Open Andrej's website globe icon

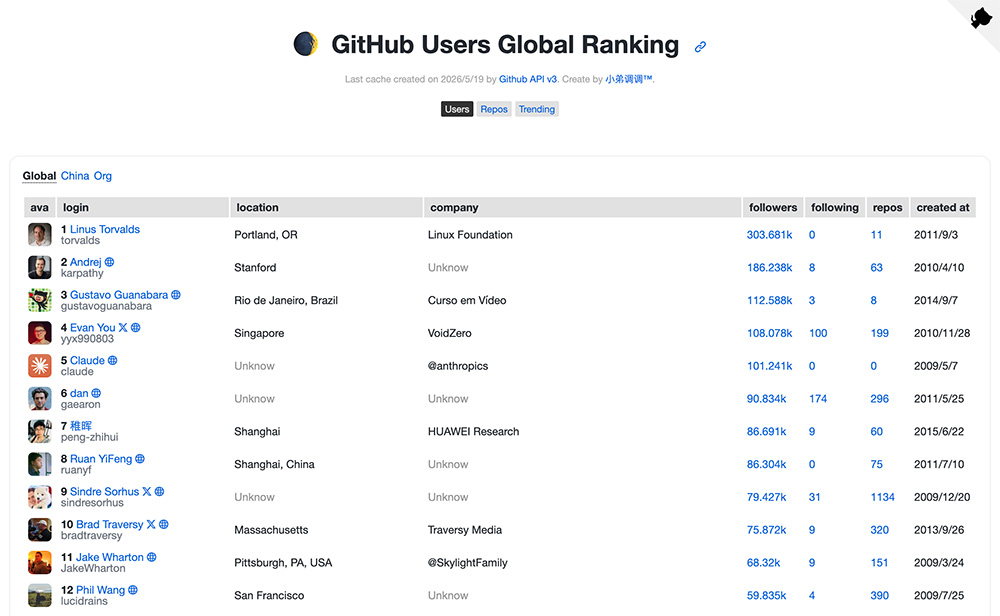[x=110, y=262]
